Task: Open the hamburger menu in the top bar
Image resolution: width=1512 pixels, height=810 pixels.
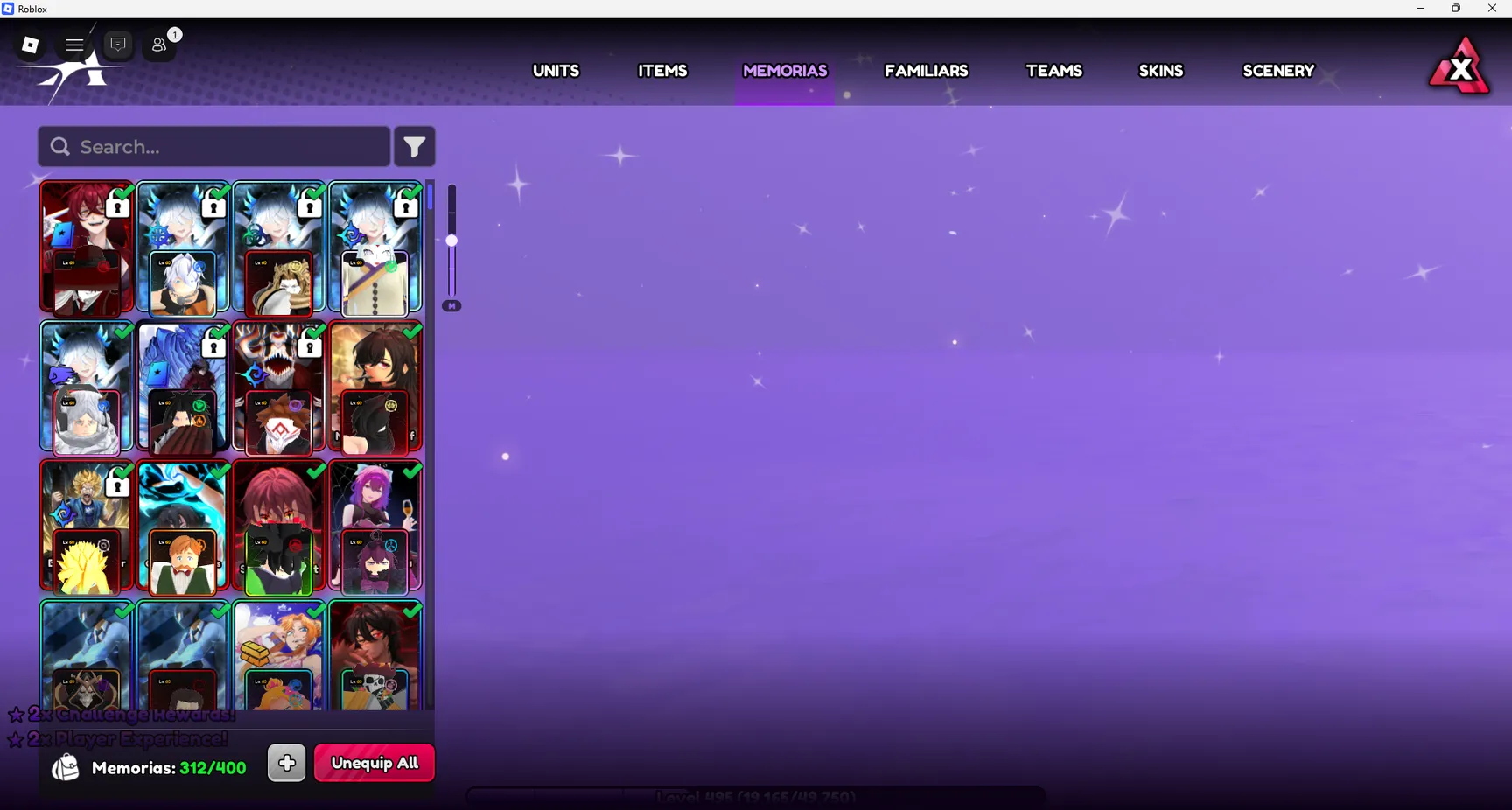Action: [74, 45]
